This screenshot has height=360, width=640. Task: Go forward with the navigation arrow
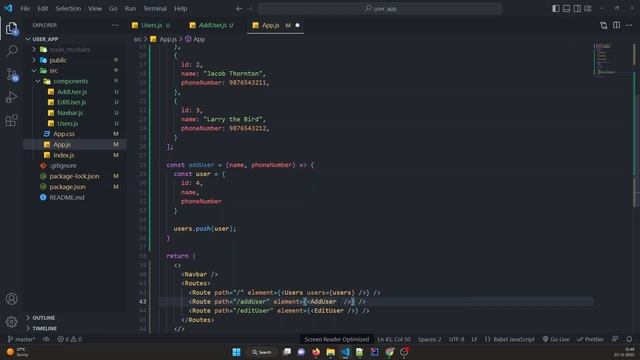[250, 9]
